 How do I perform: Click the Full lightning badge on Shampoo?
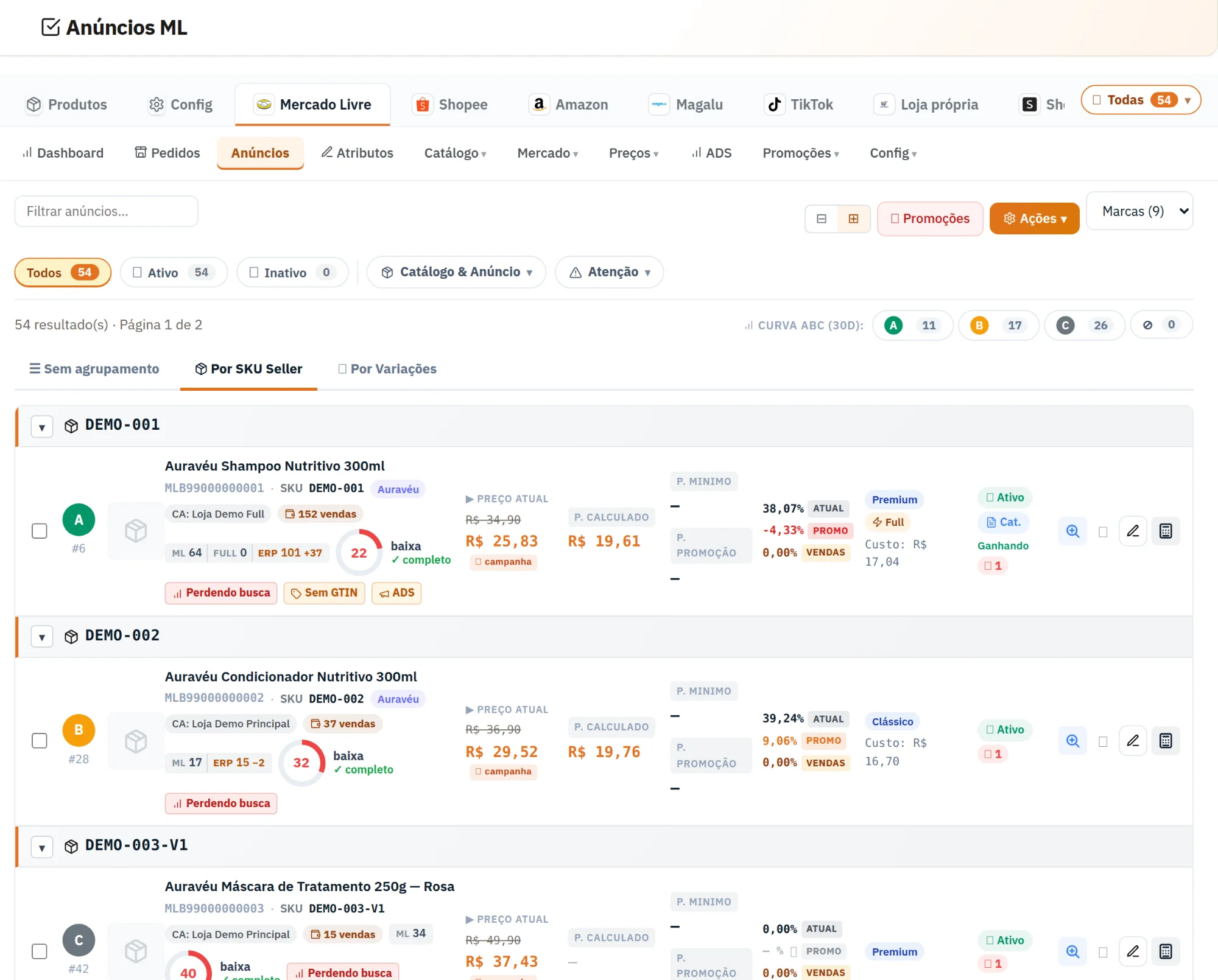coord(888,522)
